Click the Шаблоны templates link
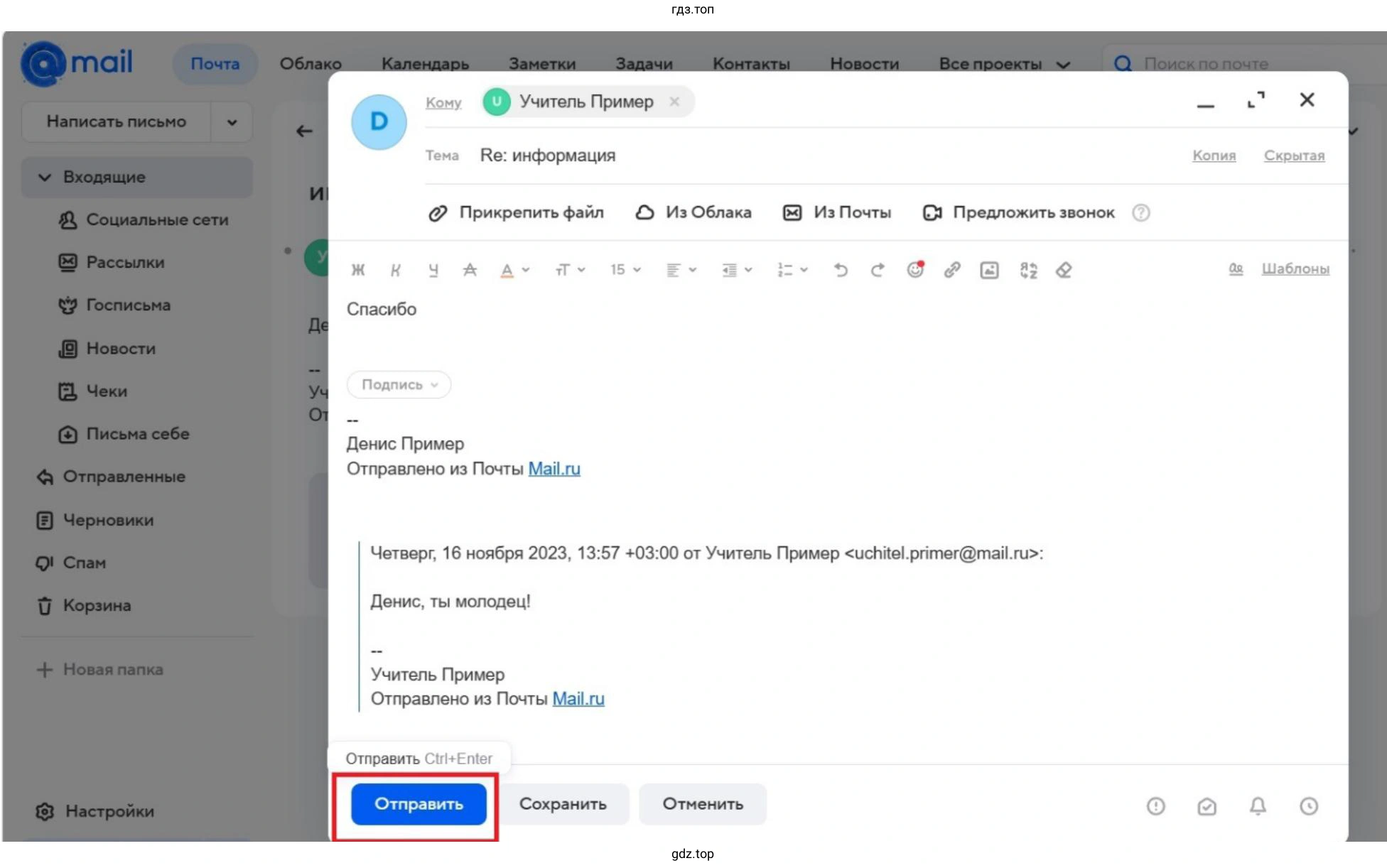This screenshot has height=868, width=1387. [1295, 268]
